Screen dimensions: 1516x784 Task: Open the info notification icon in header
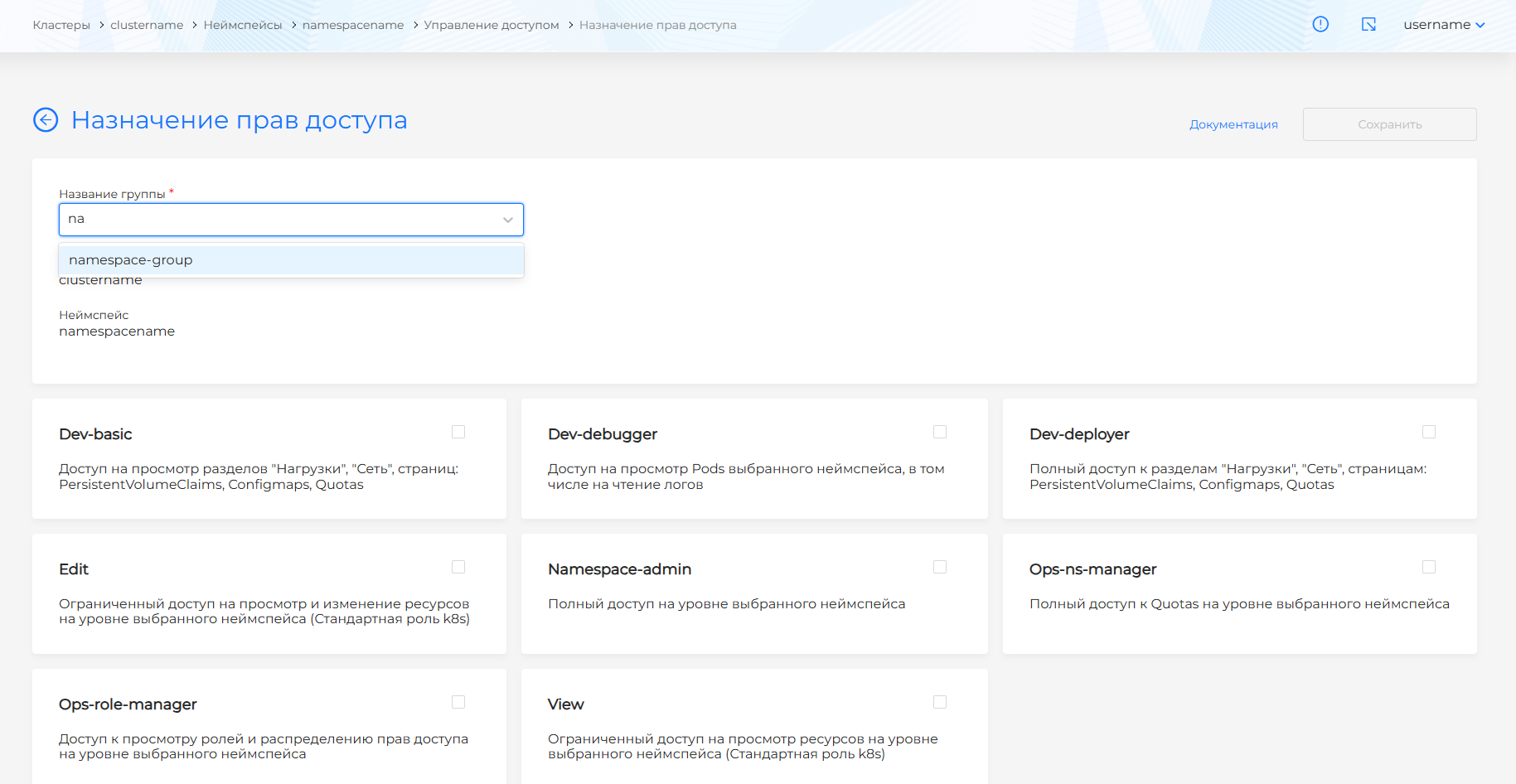1320,25
